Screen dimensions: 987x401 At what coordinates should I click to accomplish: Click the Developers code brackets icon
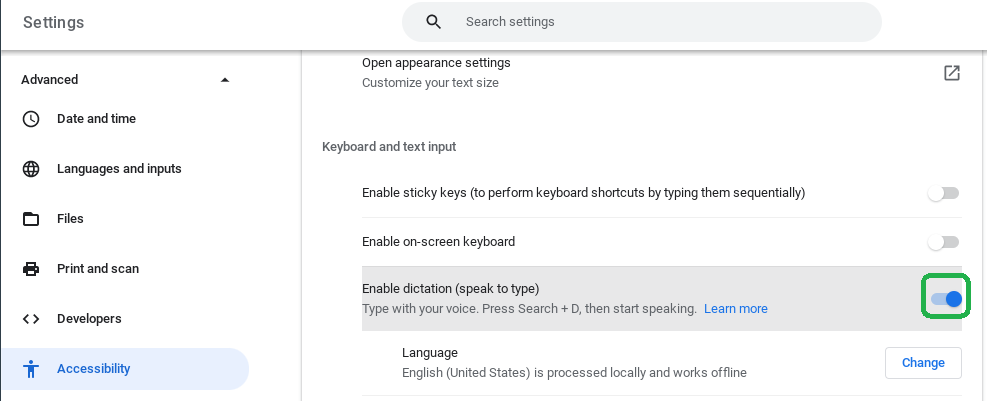pyautogui.click(x=31, y=319)
